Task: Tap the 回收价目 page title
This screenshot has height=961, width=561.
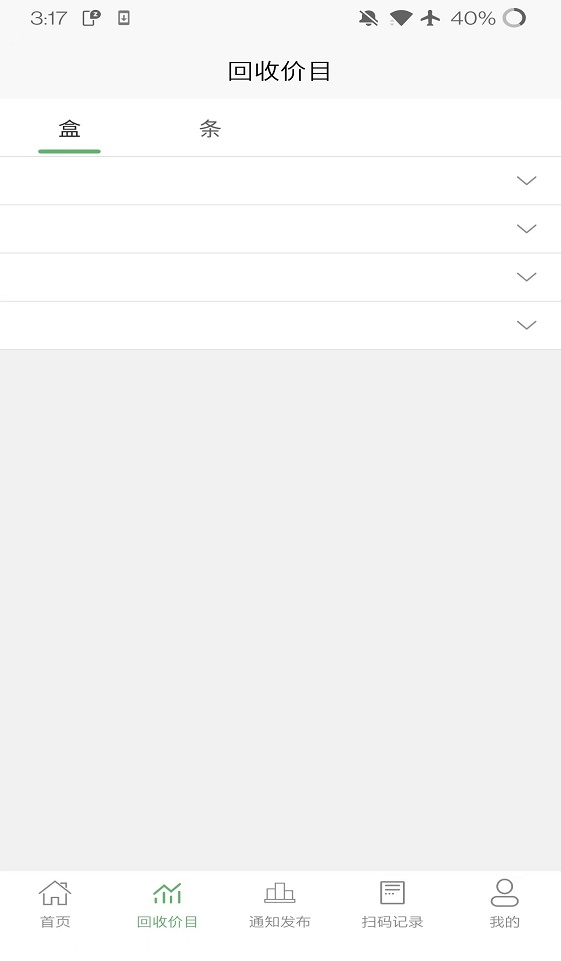Action: pyautogui.click(x=280, y=71)
